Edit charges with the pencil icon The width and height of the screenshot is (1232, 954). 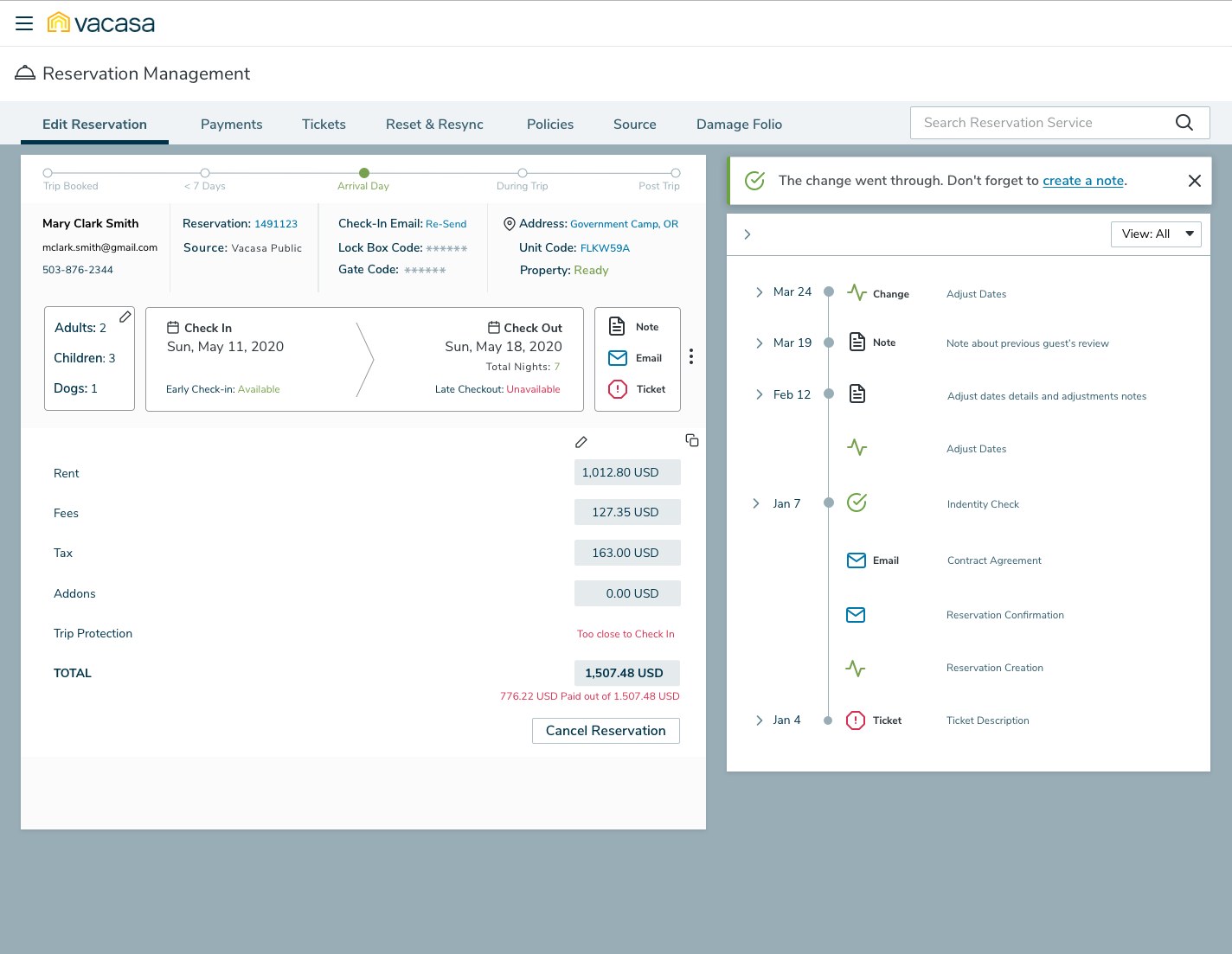pos(581,442)
